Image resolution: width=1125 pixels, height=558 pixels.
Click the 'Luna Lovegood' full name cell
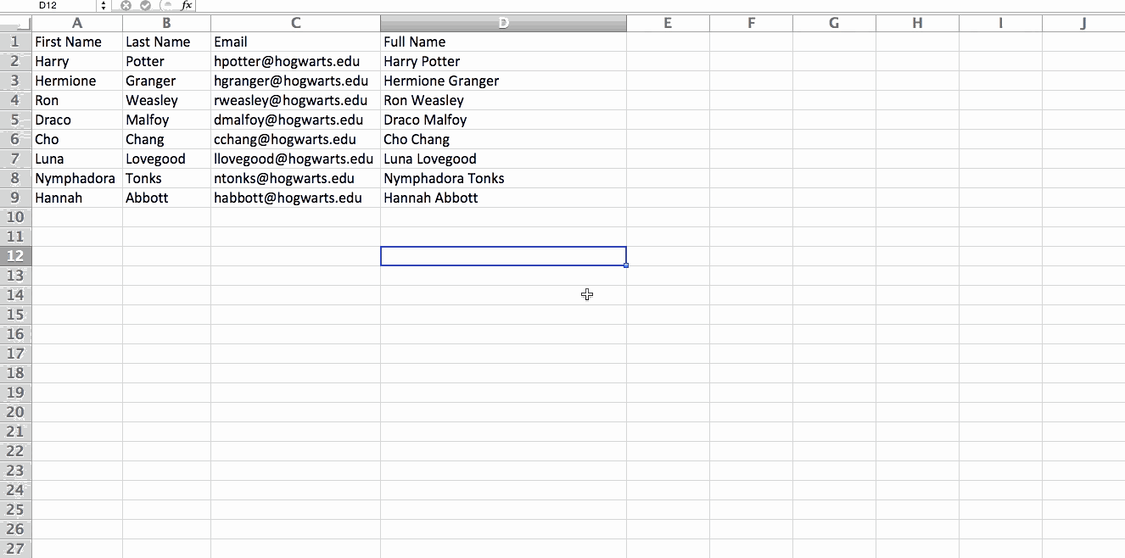coord(504,159)
